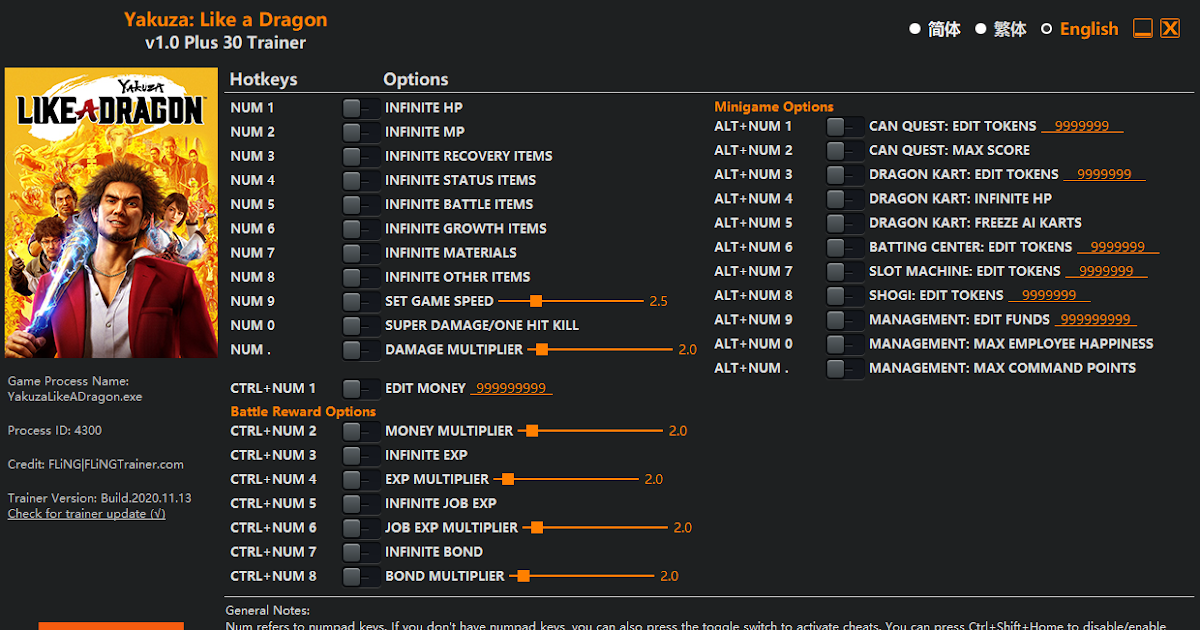Edit the Slot Machine tokens value
Screen dimensions: 1200x630
(1106, 271)
